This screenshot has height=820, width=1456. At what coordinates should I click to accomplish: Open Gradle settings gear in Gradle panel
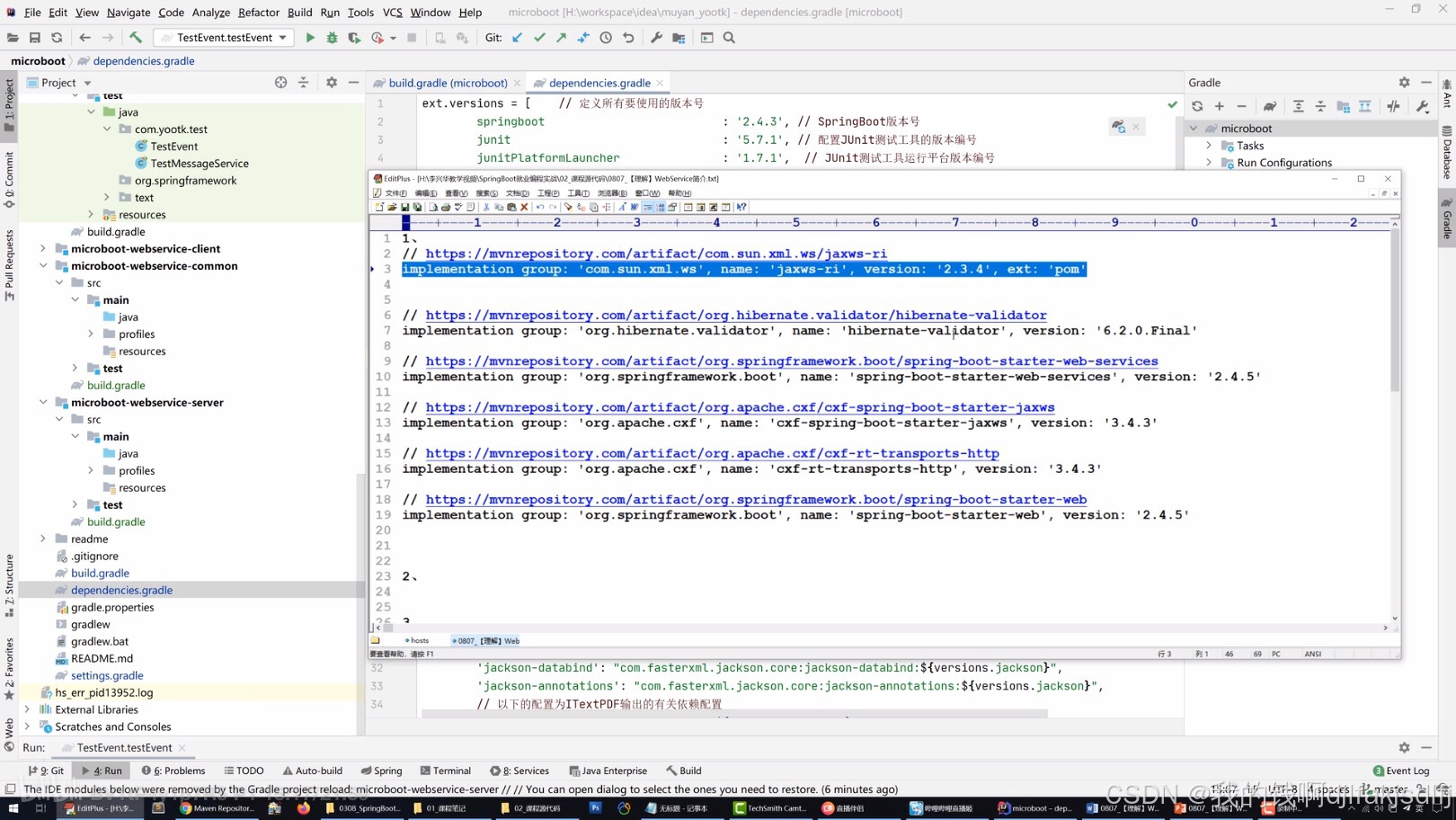tap(1404, 82)
